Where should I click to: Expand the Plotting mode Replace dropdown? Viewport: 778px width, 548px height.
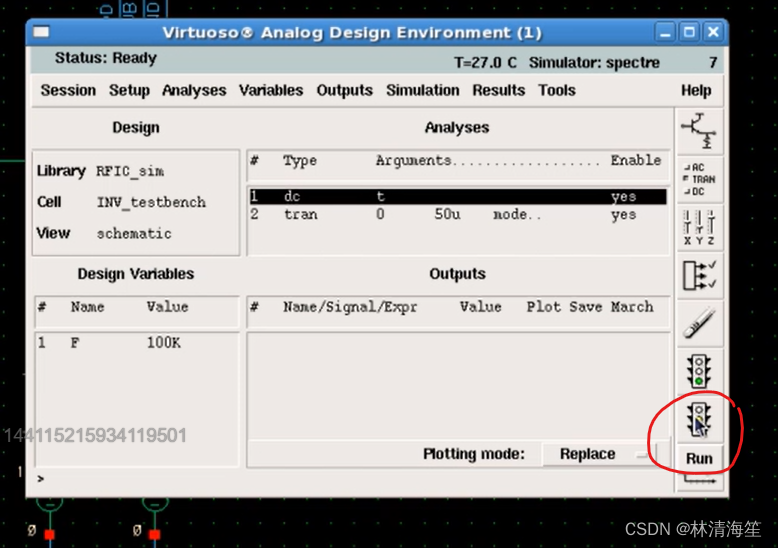click(x=599, y=454)
